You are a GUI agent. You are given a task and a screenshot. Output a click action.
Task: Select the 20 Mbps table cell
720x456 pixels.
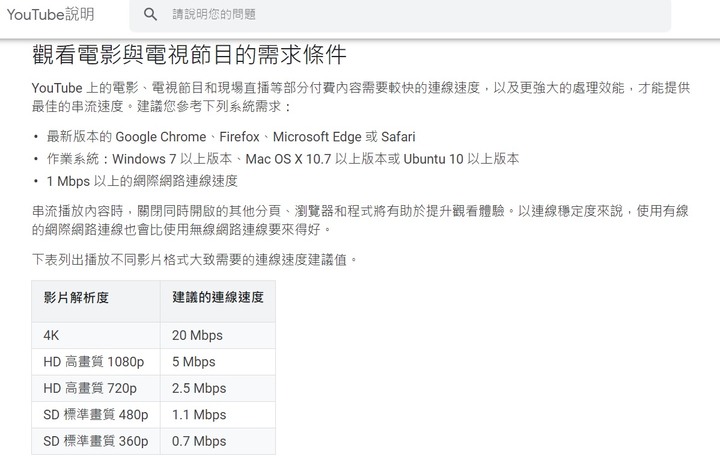pyautogui.click(x=218, y=335)
